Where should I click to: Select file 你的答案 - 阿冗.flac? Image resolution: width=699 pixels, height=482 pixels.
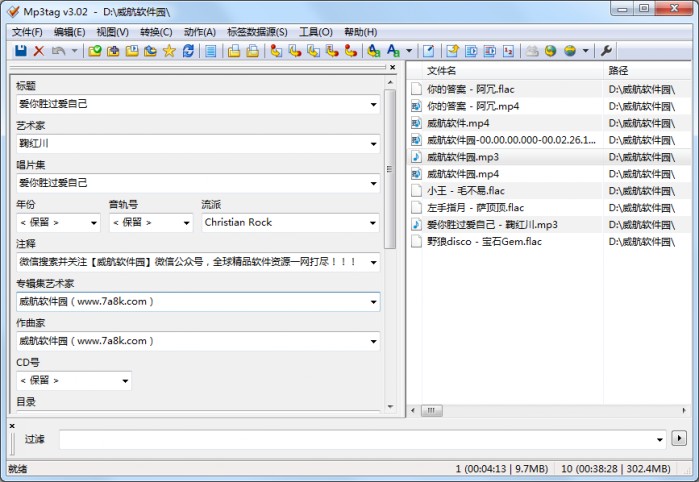[471, 89]
